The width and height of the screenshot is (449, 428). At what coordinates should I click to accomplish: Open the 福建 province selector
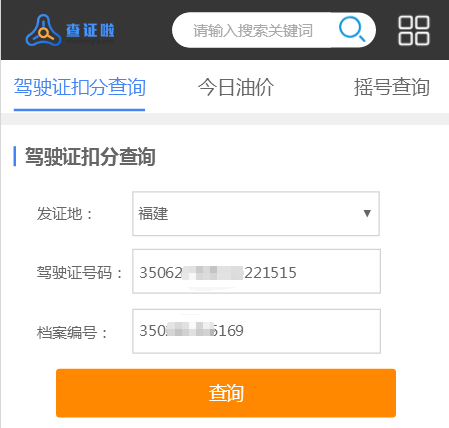coord(256,214)
